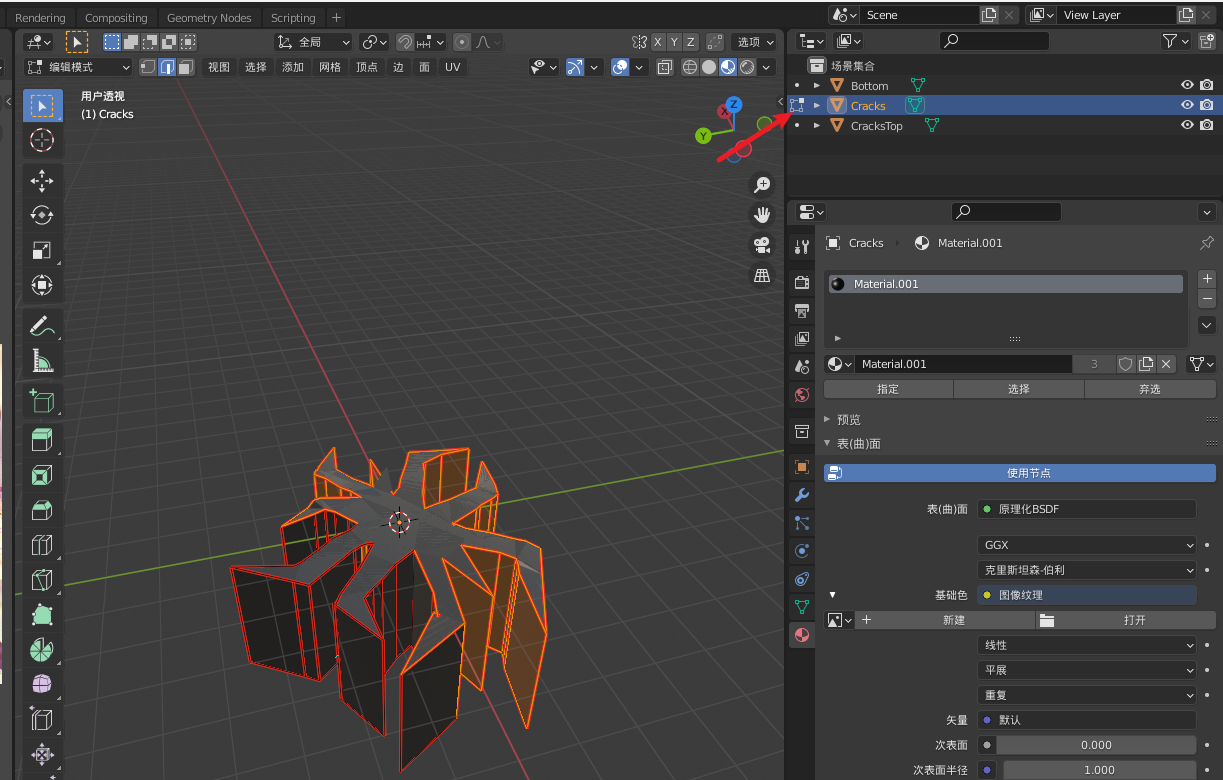The height and width of the screenshot is (780, 1223).
Task: Select the Select Box tool
Action: 42,105
